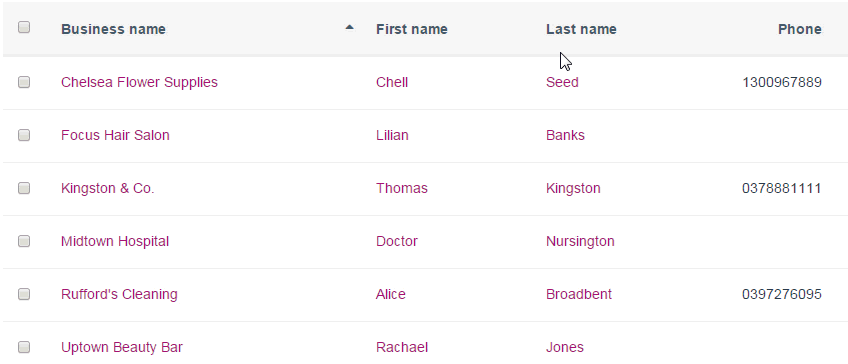The image size is (848, 364).
Task: Select the Focus Hair Salon checkbox
Action: point(24,135)
